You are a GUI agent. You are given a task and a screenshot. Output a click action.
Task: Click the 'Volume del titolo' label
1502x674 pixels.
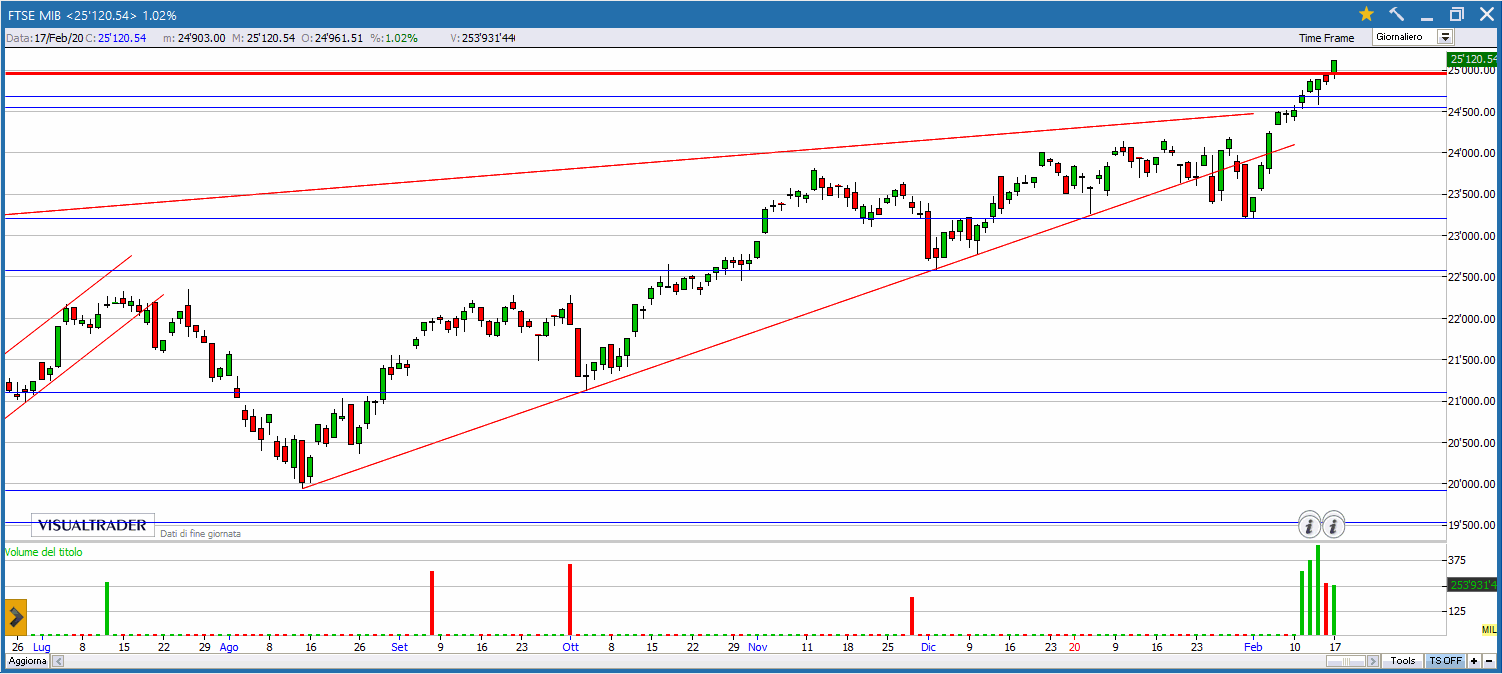45,552
